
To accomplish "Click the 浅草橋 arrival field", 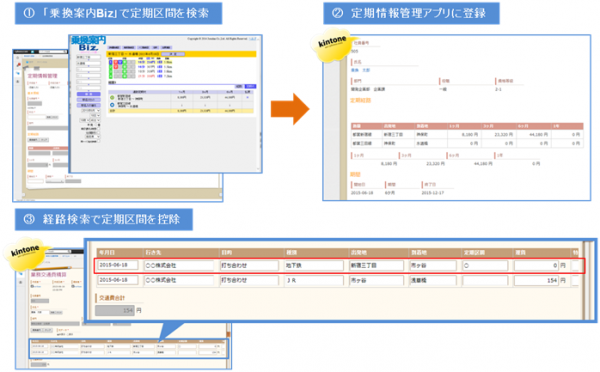I will click(433, 280).
